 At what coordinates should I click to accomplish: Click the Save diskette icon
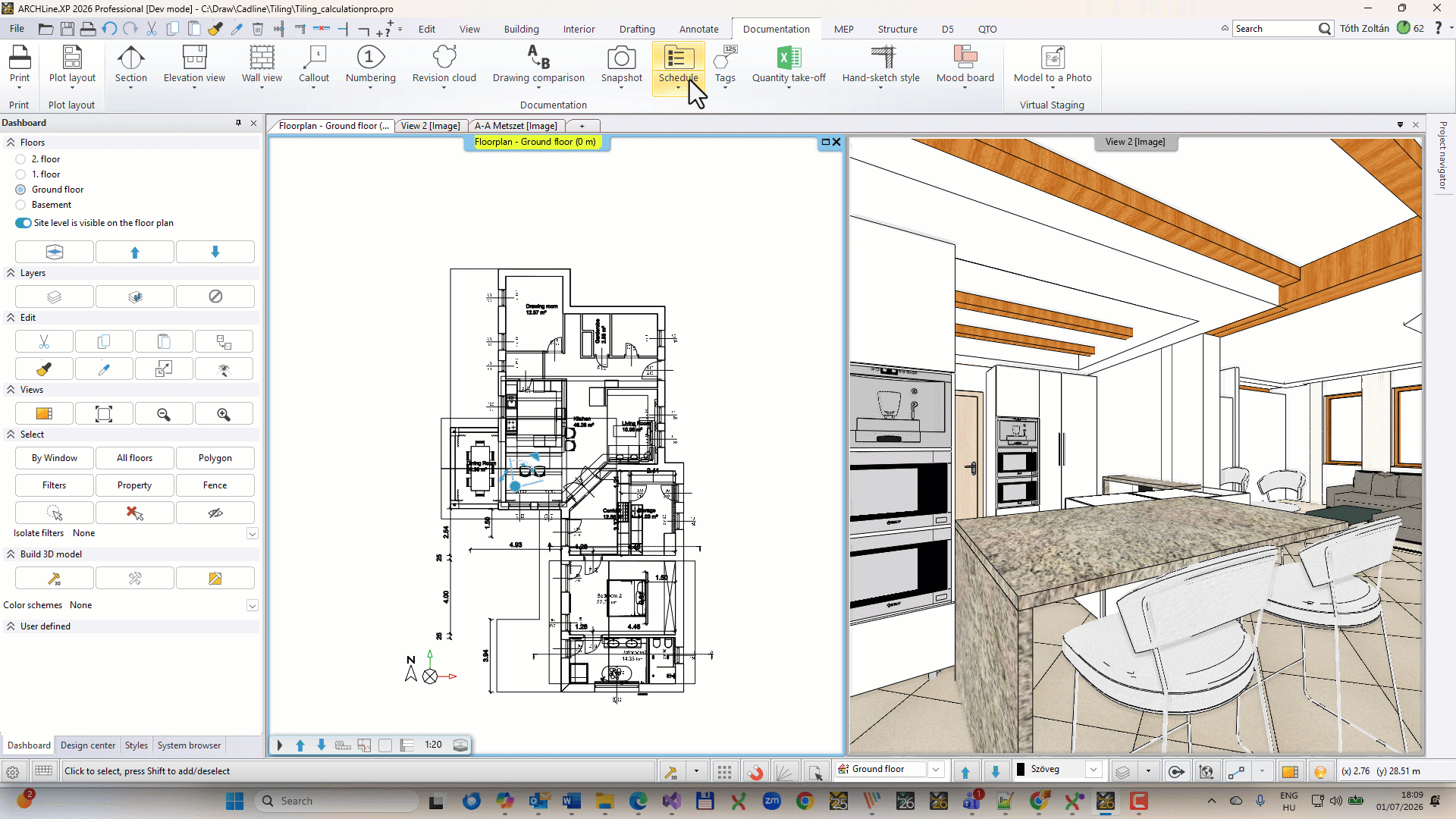(x=67, y=29)
